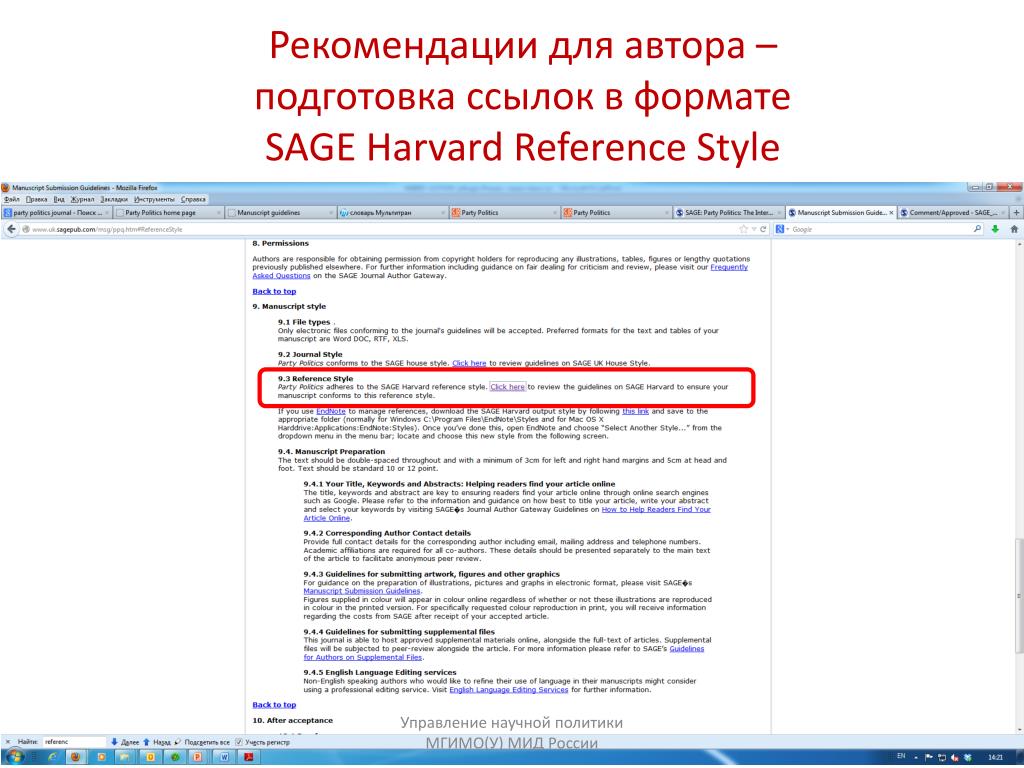
Task: Open the search engine selector dropdown
Action: [x=782, y=229]
